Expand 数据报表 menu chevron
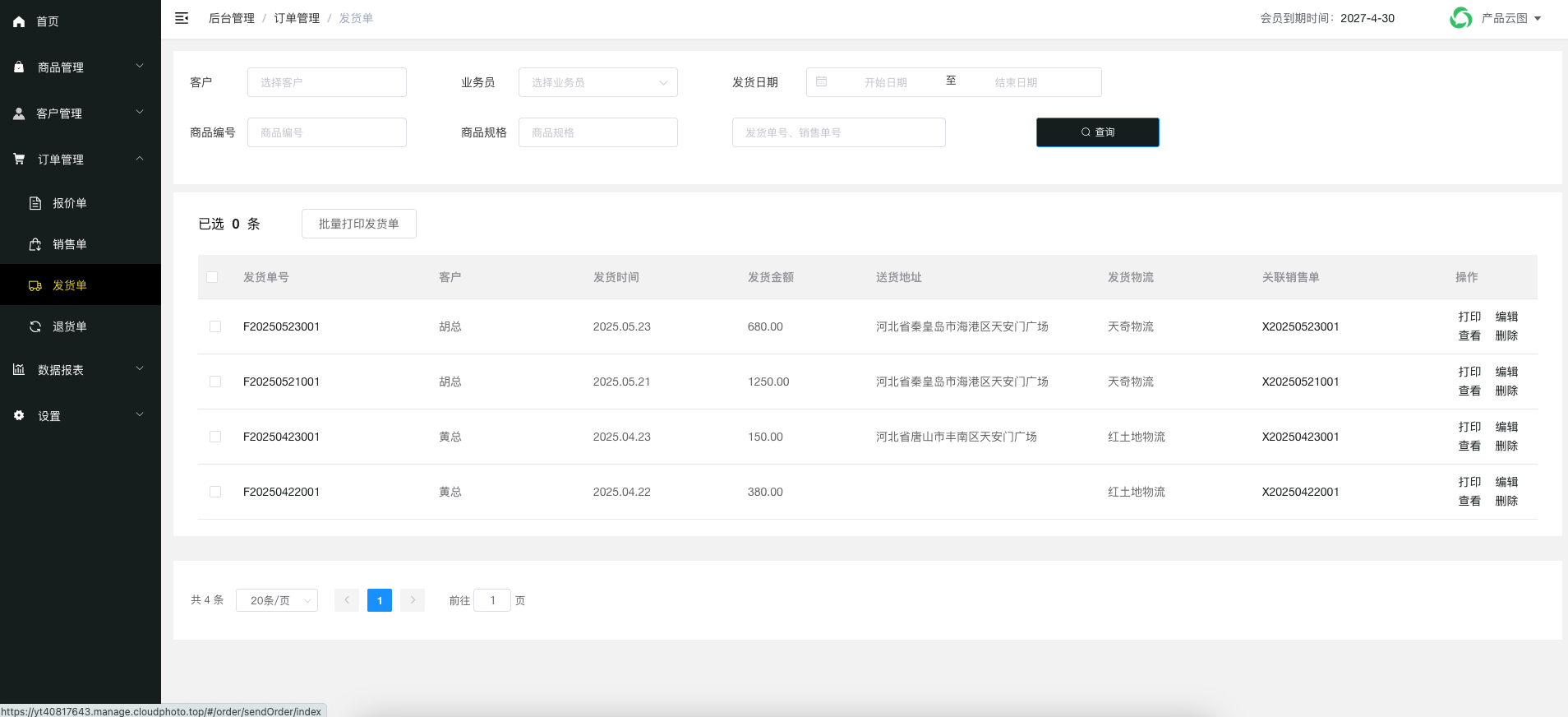This screenshot has width=1568, height=717. [140, 368]
